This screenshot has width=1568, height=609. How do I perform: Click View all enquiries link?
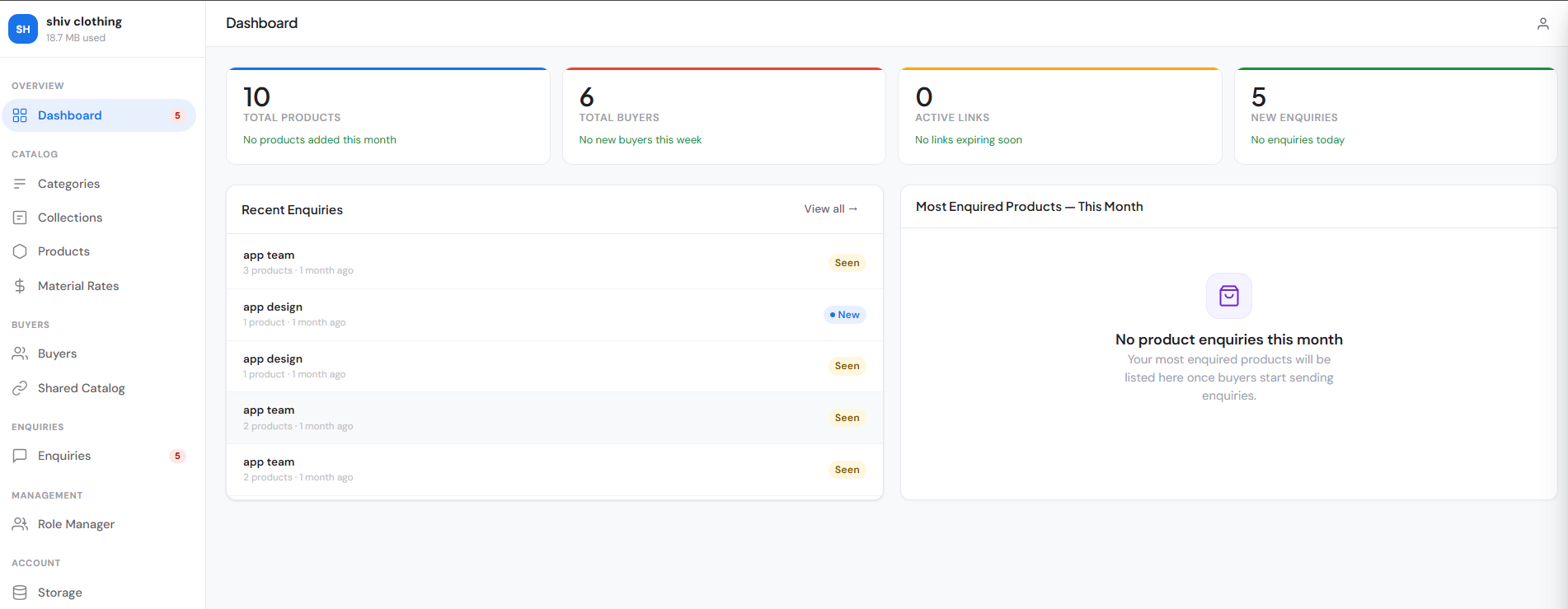(831, 209)
